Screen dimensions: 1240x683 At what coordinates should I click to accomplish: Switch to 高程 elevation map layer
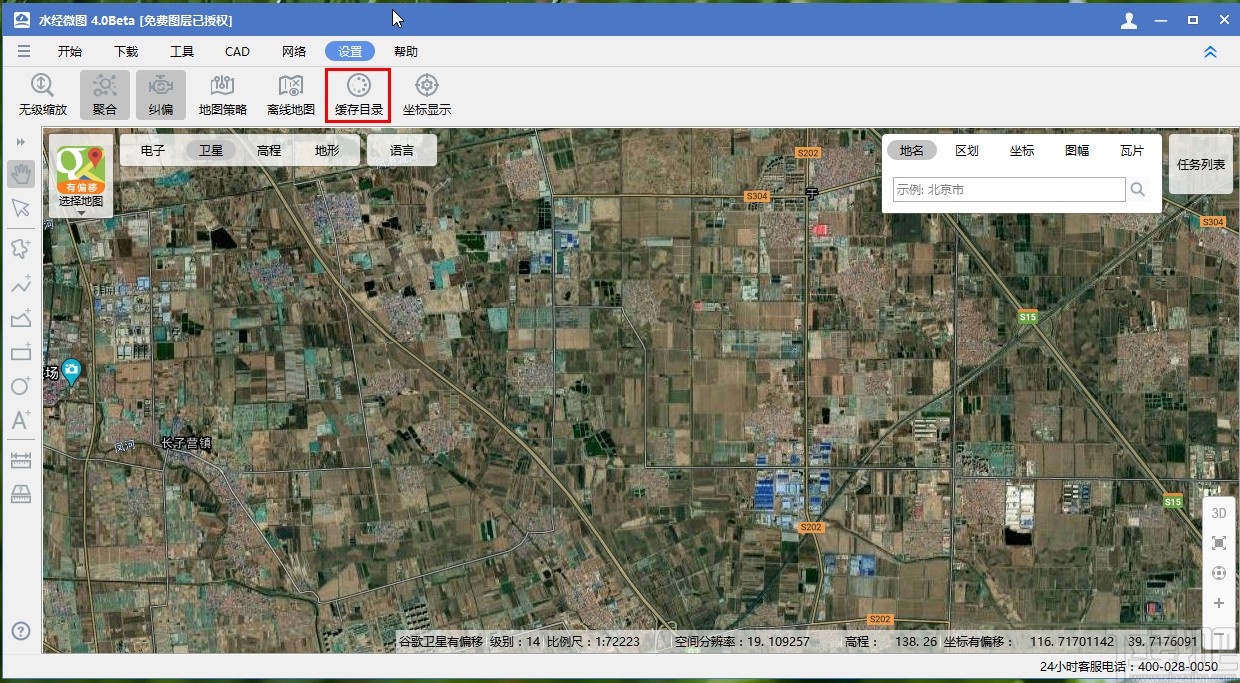tap(269, 151)
